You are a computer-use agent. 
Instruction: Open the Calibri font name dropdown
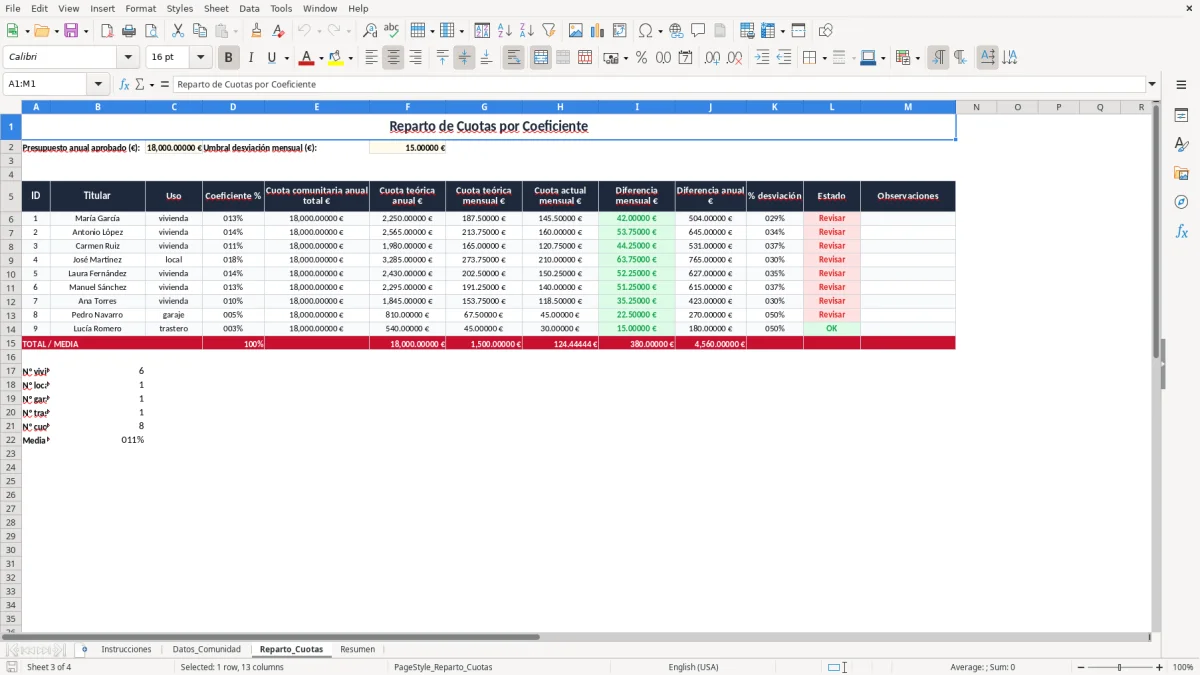tap(127, 58)
